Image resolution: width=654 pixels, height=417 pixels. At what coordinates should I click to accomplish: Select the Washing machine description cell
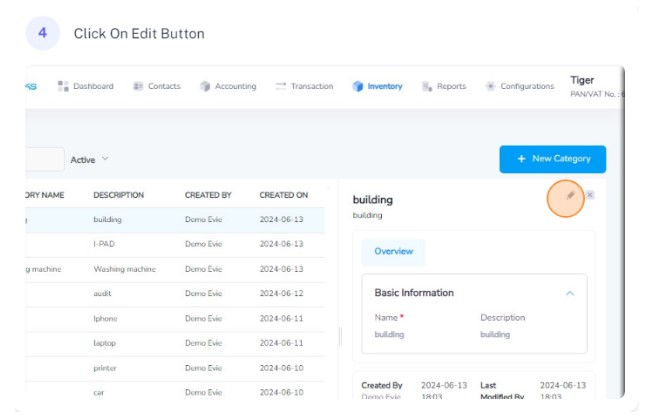point(124,269)
